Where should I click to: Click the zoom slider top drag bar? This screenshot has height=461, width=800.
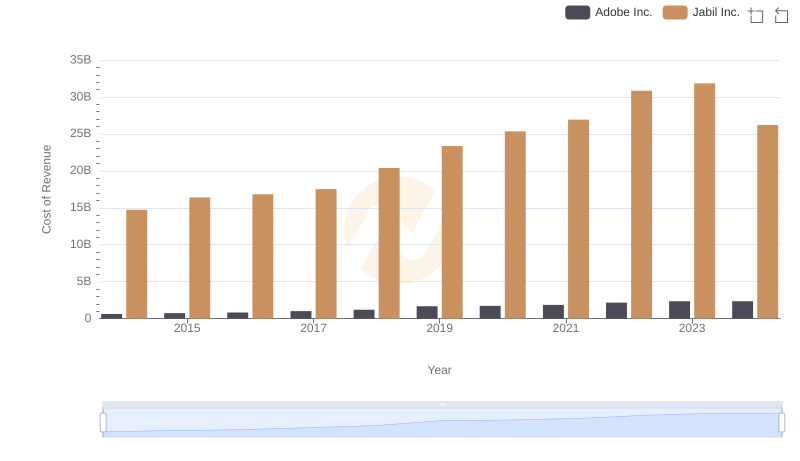click(442, 404)
